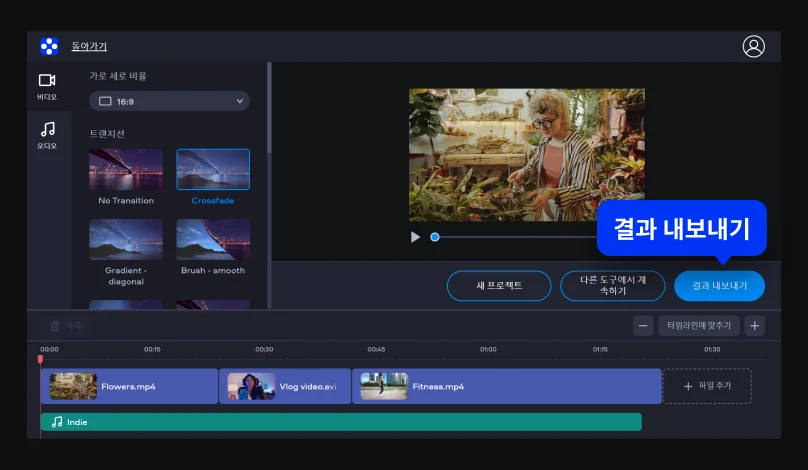Select the Crossfade transition thumbnail

pos(213,170)
